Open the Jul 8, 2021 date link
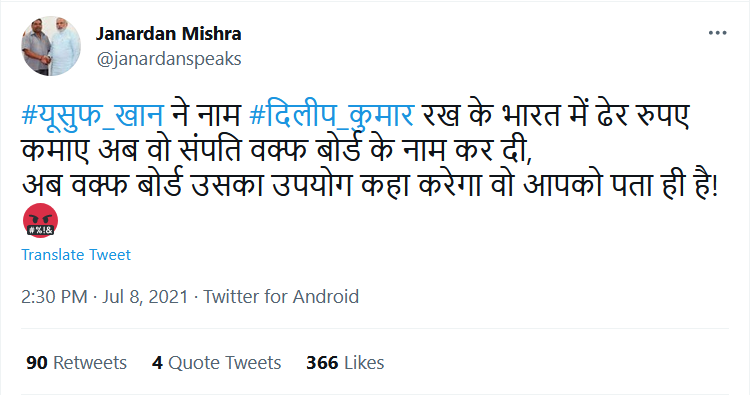The height and width of the screenshot is (395, 753). pos(145,297)
